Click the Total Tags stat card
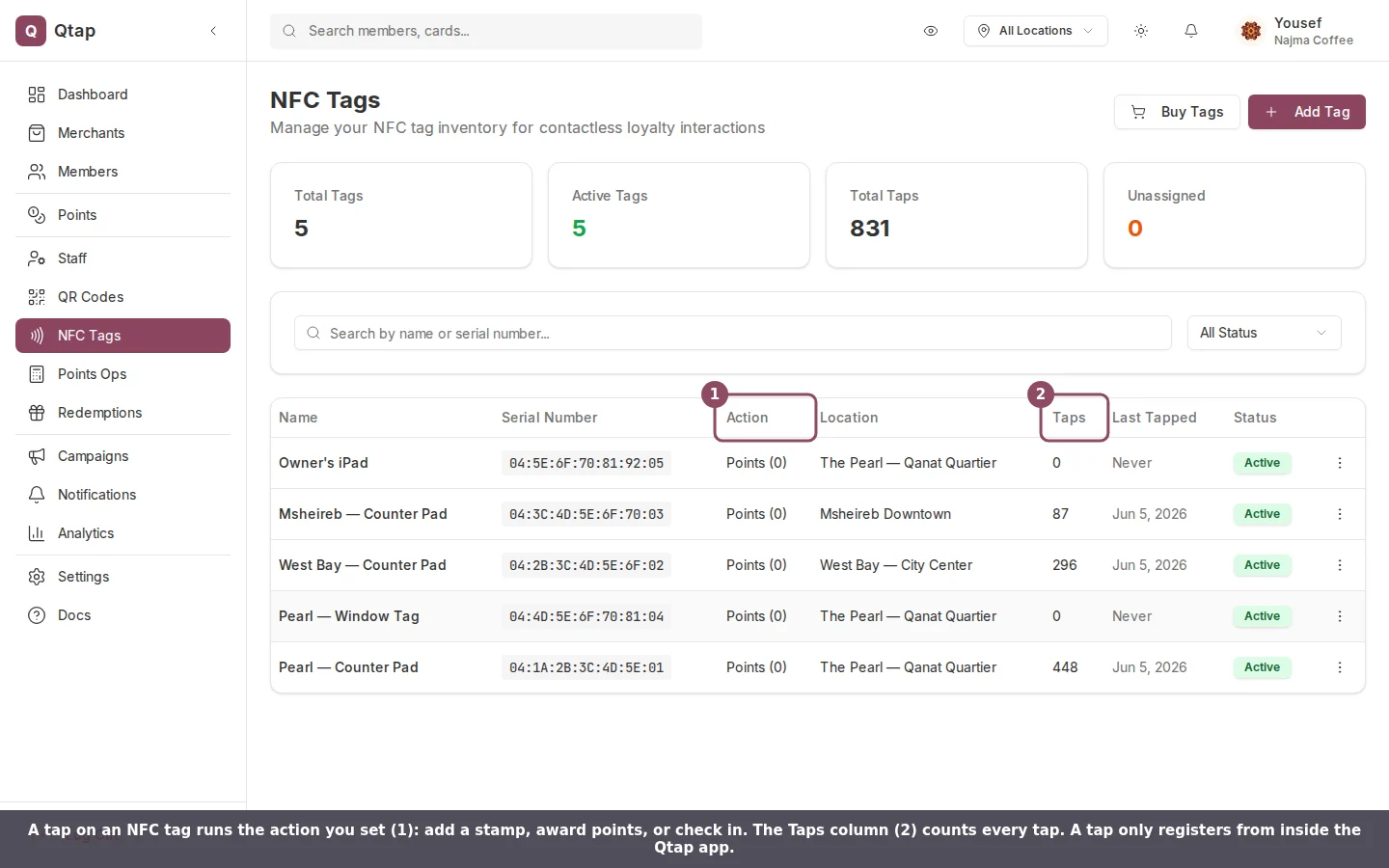 tap(401, 215)
